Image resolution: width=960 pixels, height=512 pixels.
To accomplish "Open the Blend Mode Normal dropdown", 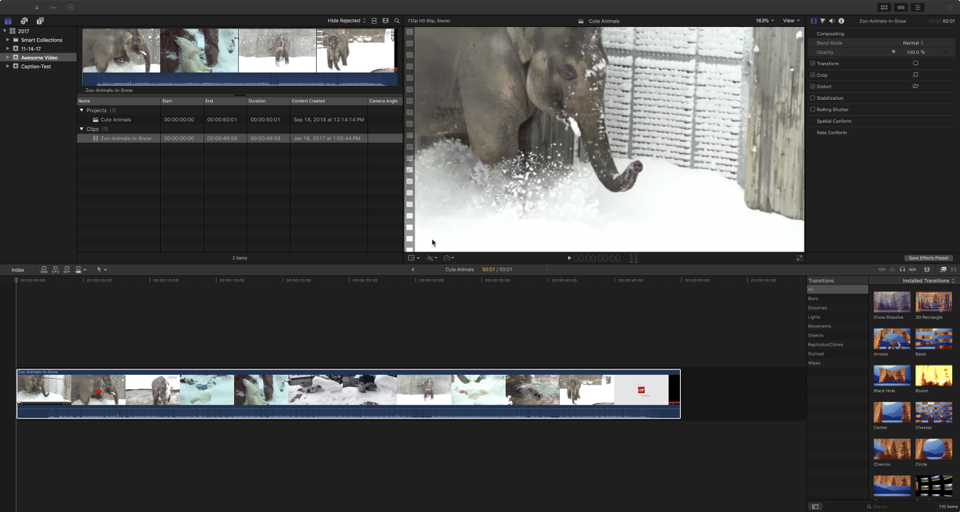I will tap(913, 43).
